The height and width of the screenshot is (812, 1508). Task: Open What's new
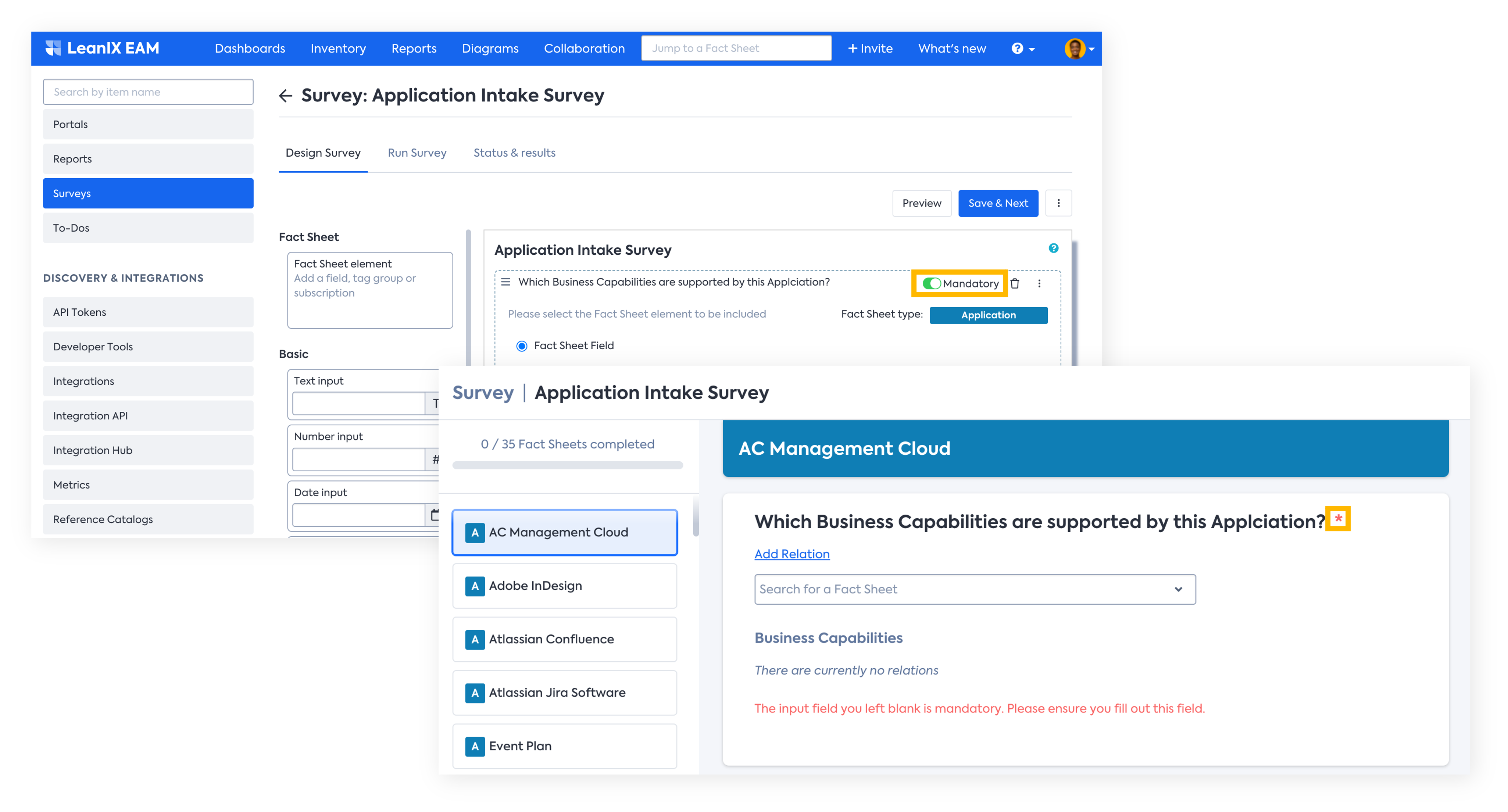point(952,49)
